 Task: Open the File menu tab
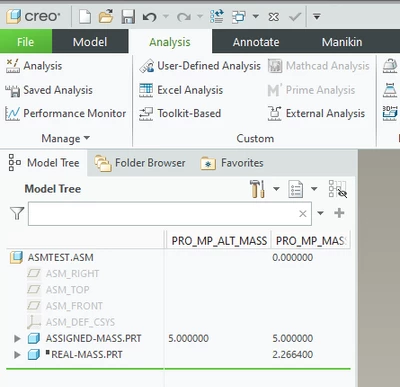(26, 42)
